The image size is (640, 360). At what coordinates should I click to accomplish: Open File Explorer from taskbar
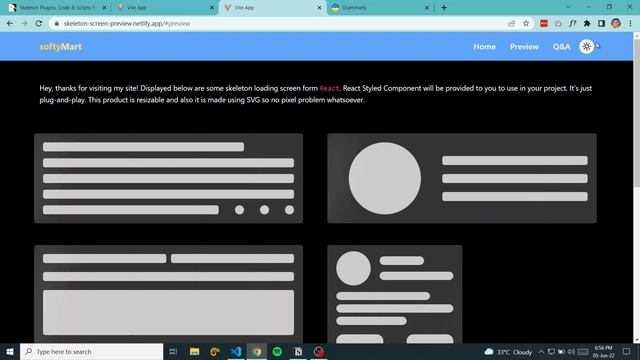pos(194,351)
